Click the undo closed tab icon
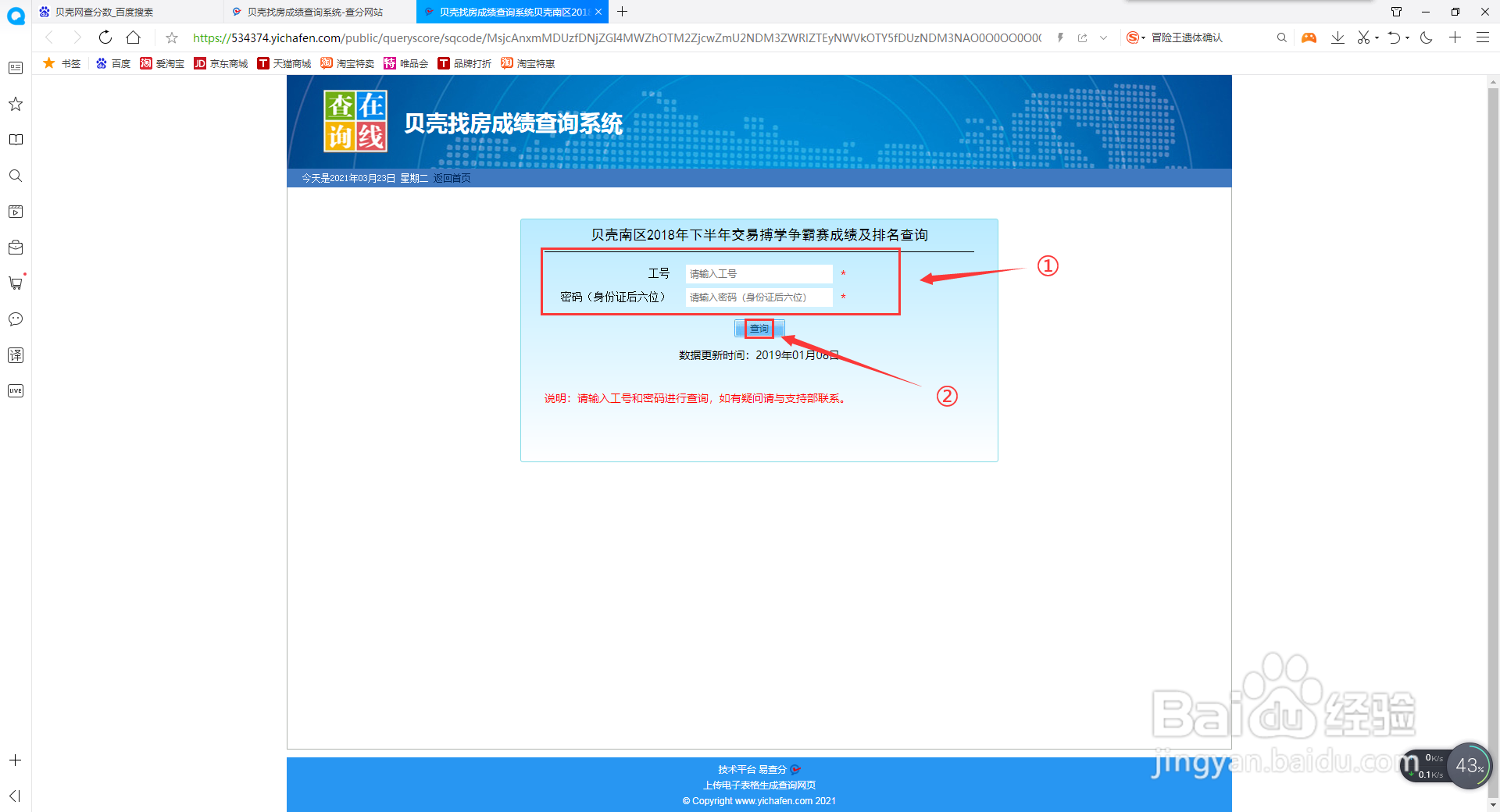Image resolution: width=1500 pixels, height=812 pixels. [x=1395, y=37]
